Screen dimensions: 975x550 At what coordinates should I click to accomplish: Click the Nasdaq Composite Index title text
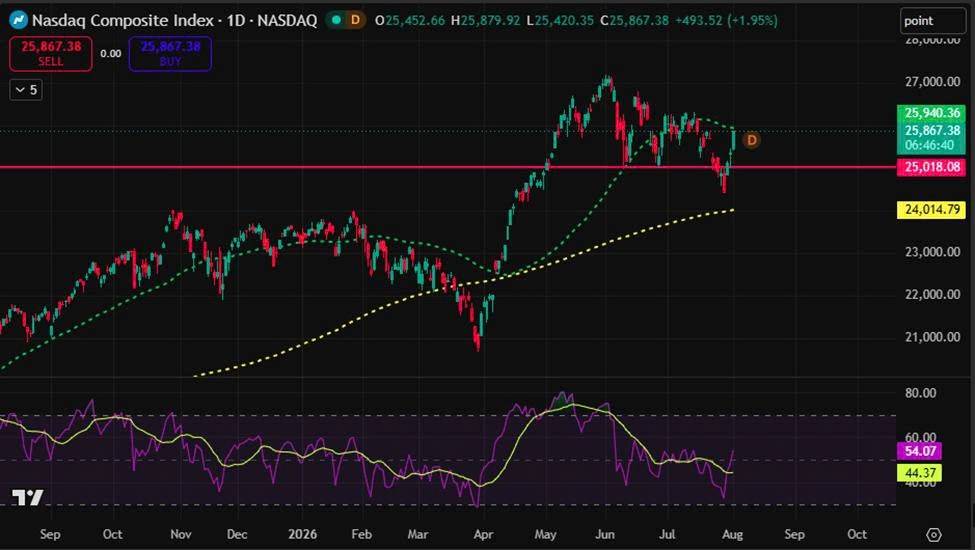click(122, 21)
